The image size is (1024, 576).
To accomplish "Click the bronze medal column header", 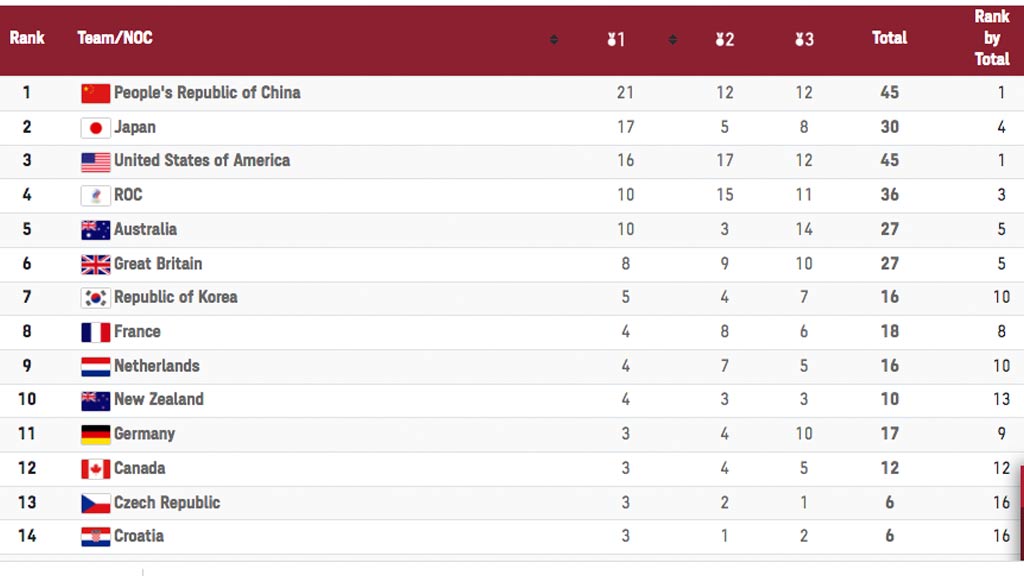I will [804, 39].
